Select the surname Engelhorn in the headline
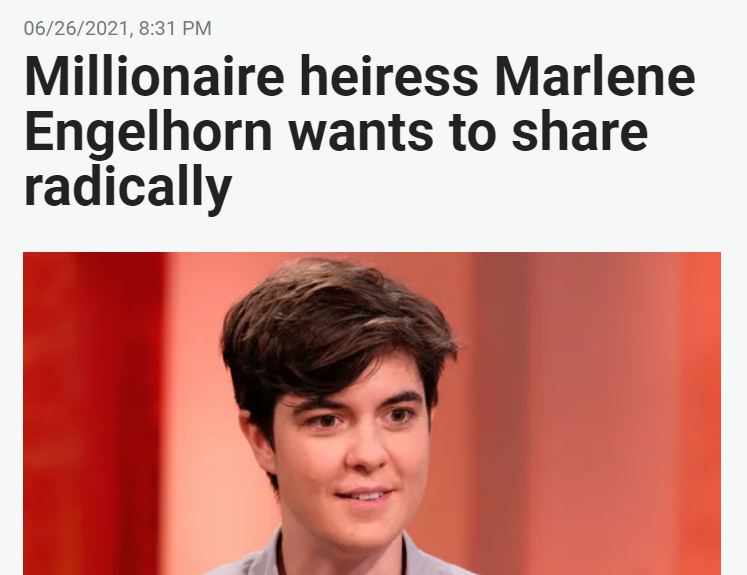Screen dimensions: 747x575 click(148, 133)
